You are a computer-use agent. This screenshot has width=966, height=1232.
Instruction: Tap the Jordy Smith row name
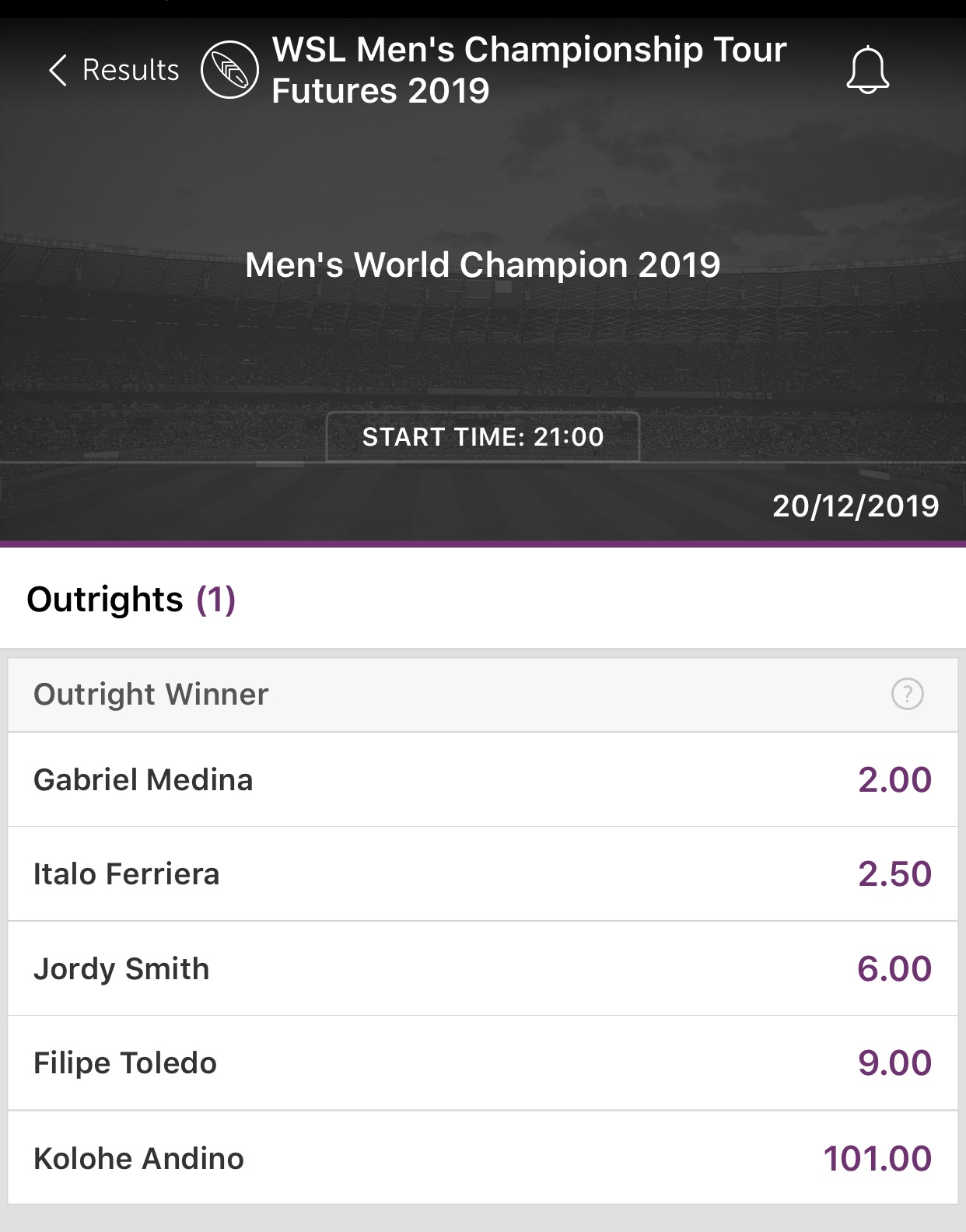click(121, 970)
